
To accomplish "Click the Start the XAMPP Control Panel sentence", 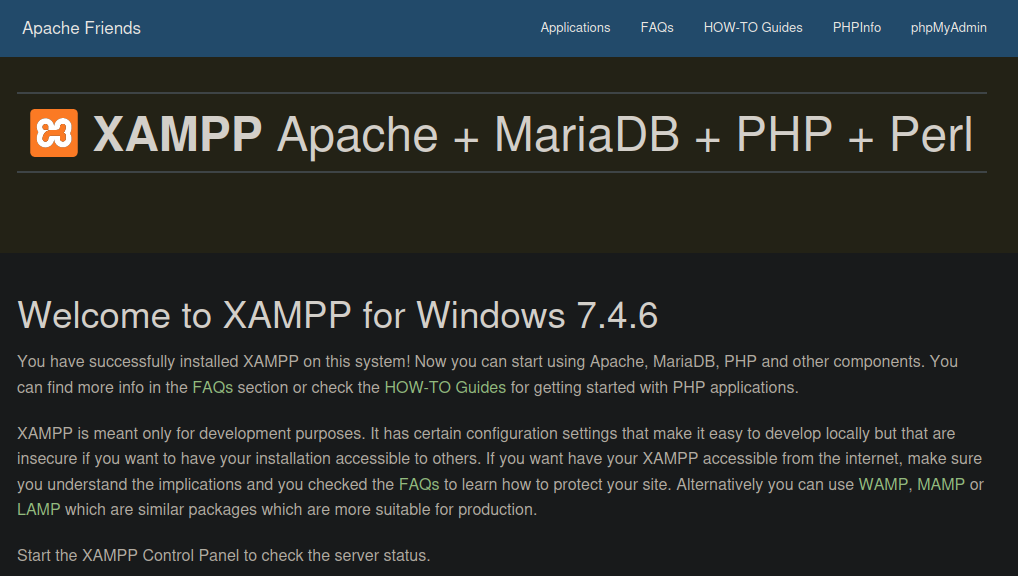I will tap(223, 555).
